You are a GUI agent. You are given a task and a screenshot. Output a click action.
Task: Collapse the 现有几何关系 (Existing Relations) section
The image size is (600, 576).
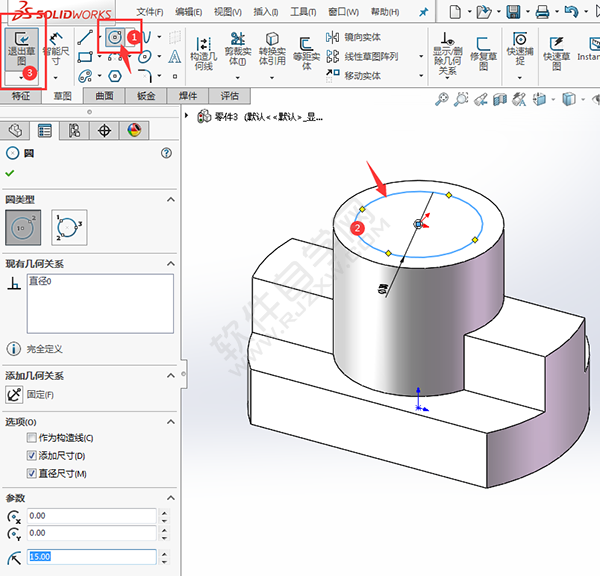[x=171, y=264]
